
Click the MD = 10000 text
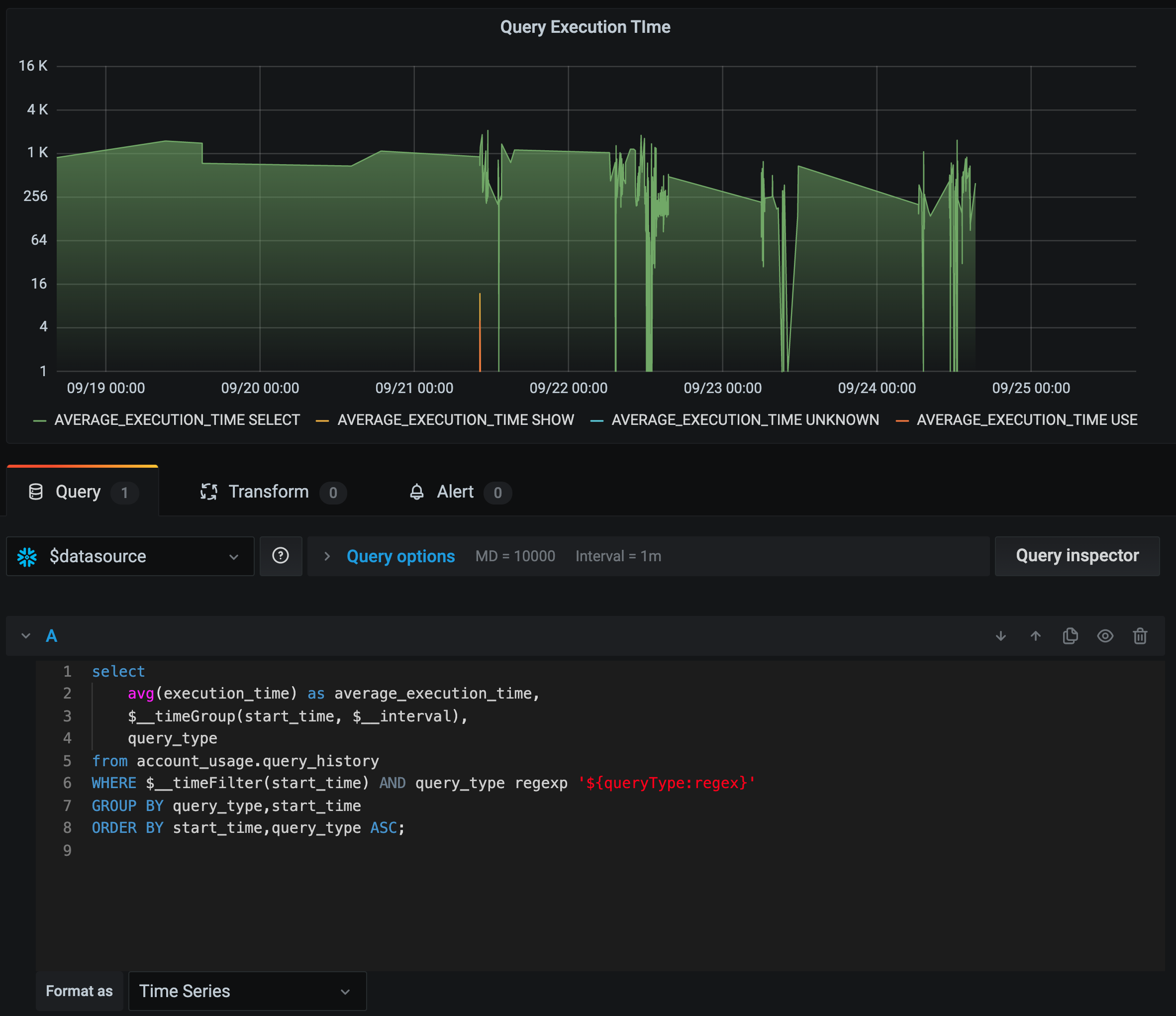tap(515, 556)
